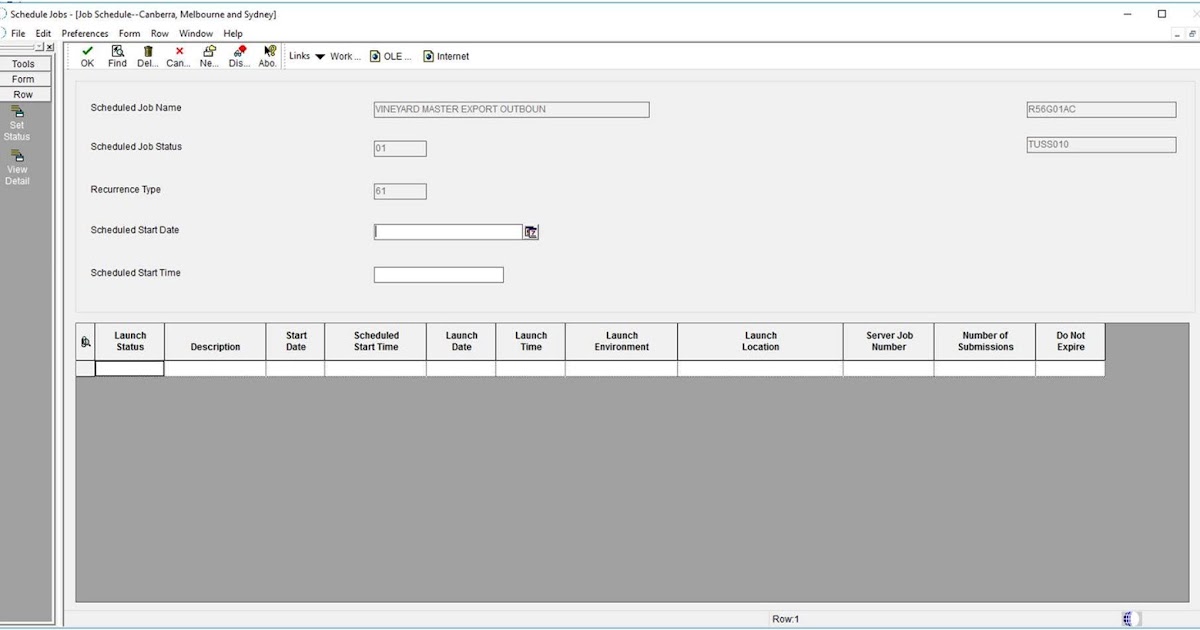Select the New toolbar icon
This screenshot has height=630, width=1200.
point(208,52)
